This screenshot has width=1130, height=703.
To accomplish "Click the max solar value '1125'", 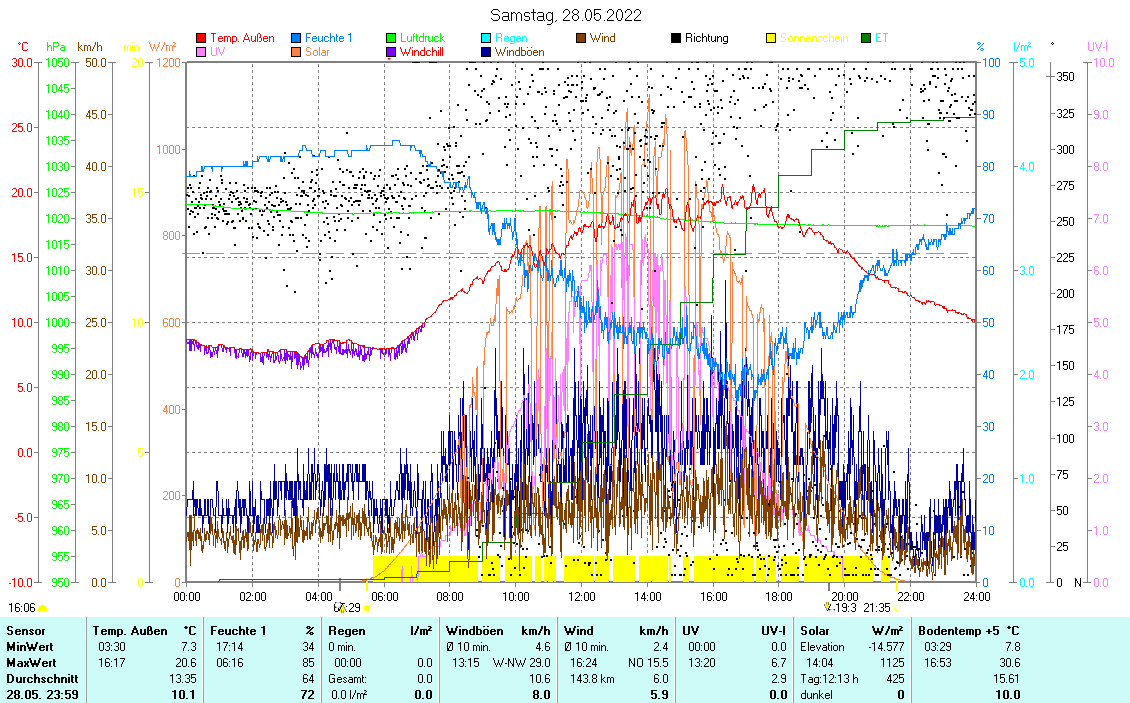I will click(x=892, y=663).
